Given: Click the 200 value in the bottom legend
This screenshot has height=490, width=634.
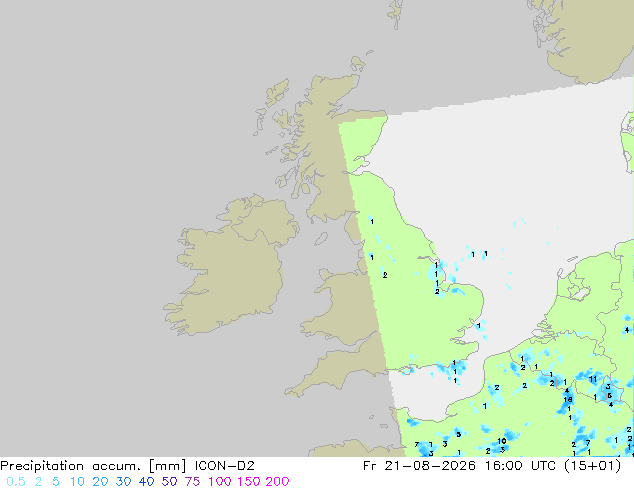Looking at the screenshot, I should [x=277, y=482].
